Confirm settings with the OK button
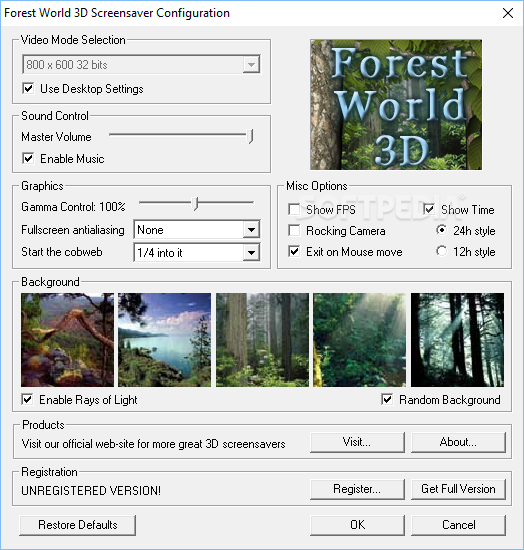The height and width of the screenshot is (550, 524). click(x=357, y=525)
